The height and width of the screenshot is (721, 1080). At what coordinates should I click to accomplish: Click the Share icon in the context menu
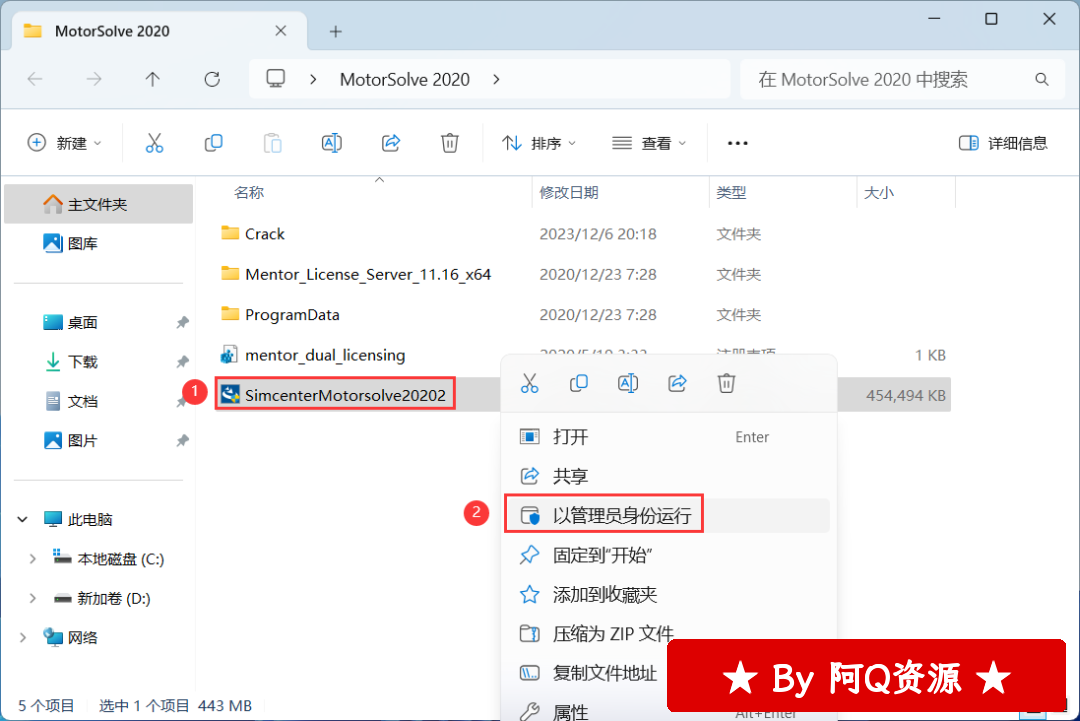pos(677,383)
